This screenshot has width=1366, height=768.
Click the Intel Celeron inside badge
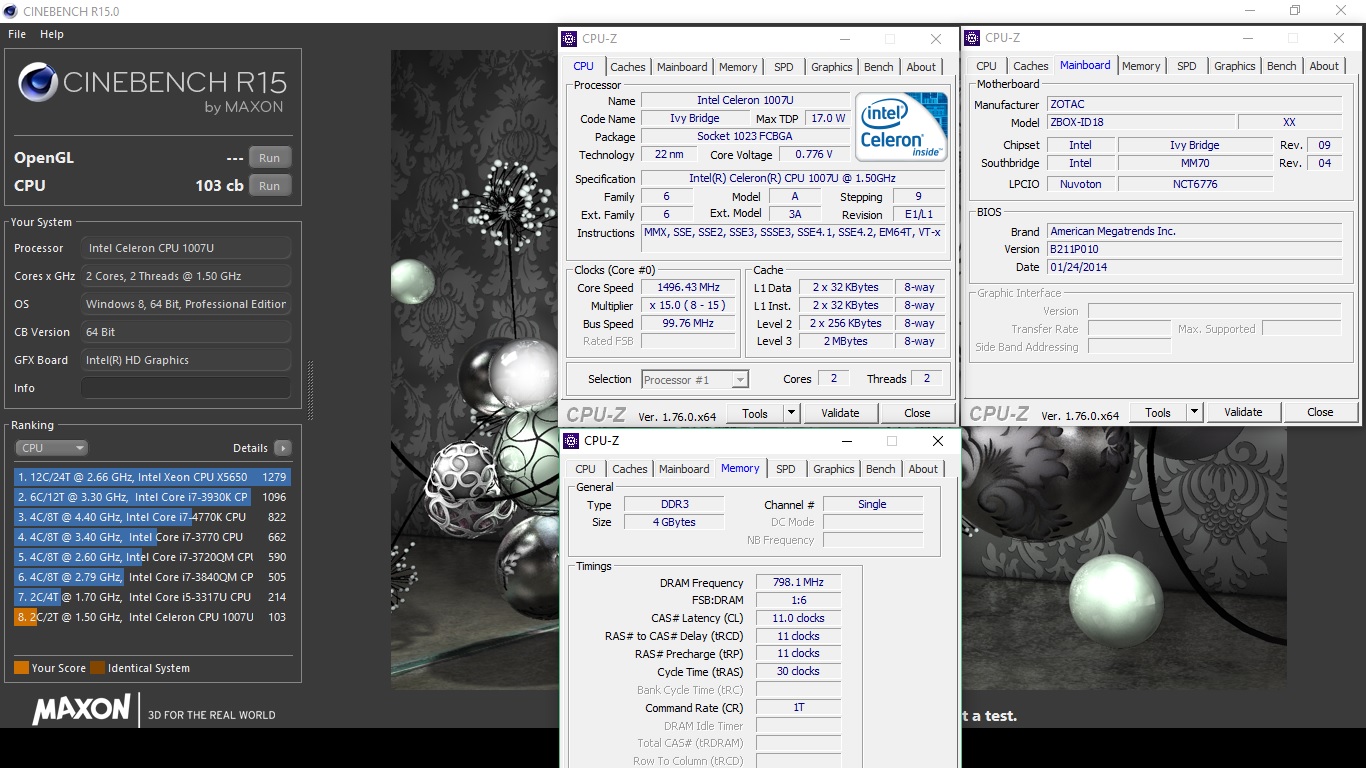[x=901, y=128]
